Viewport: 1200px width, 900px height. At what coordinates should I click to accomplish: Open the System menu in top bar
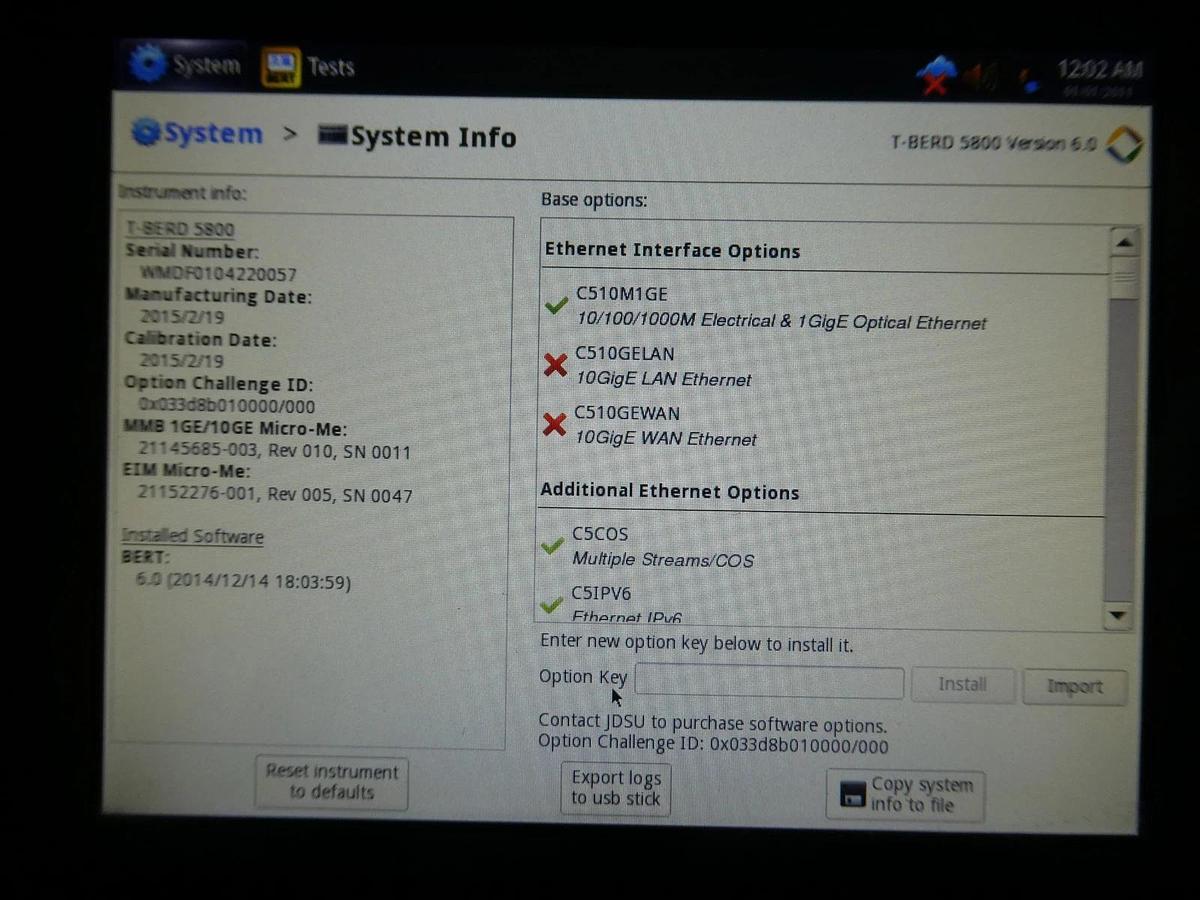(187, 66)
